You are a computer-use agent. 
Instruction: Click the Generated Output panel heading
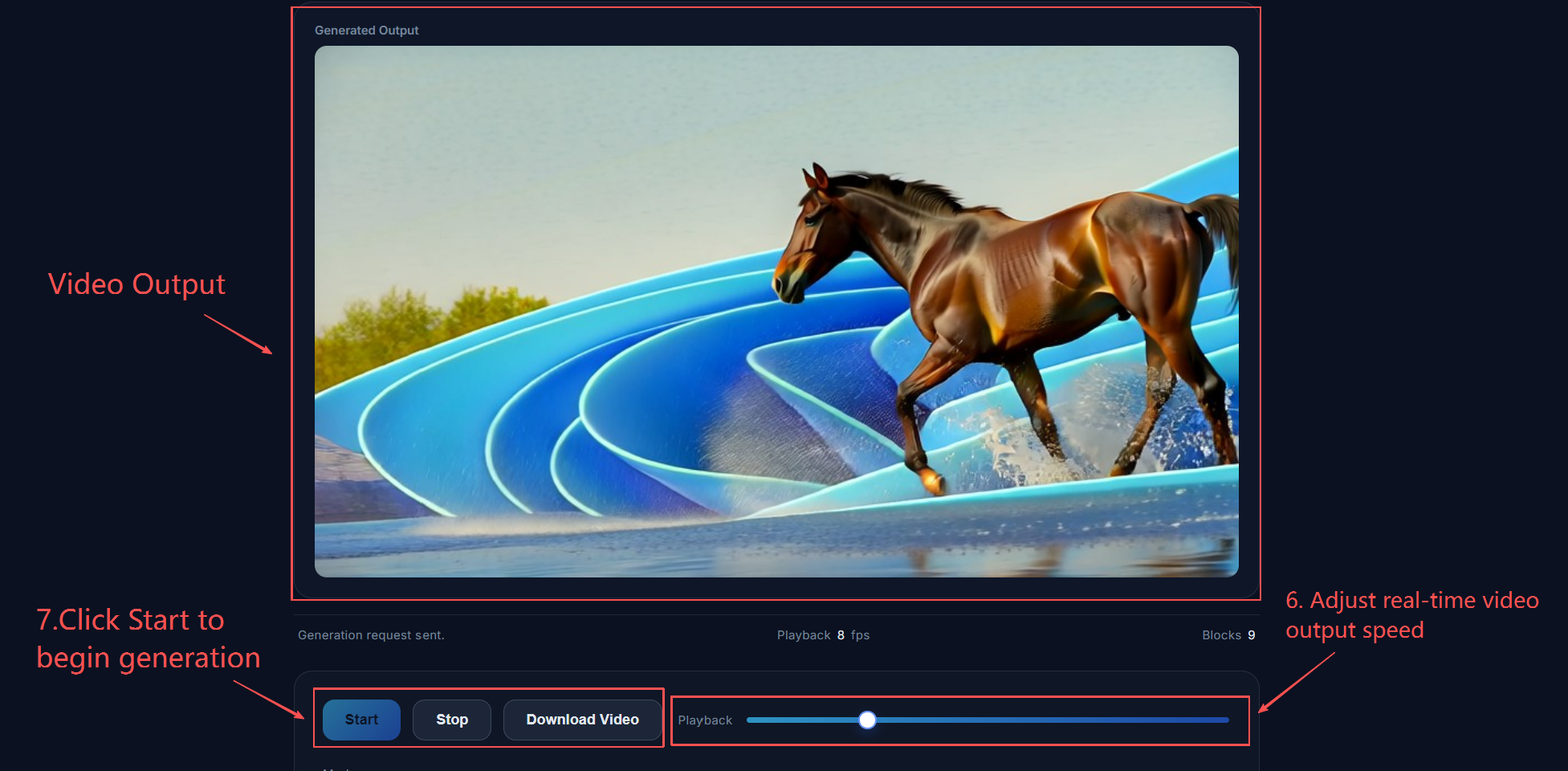[x=366, y=31]
